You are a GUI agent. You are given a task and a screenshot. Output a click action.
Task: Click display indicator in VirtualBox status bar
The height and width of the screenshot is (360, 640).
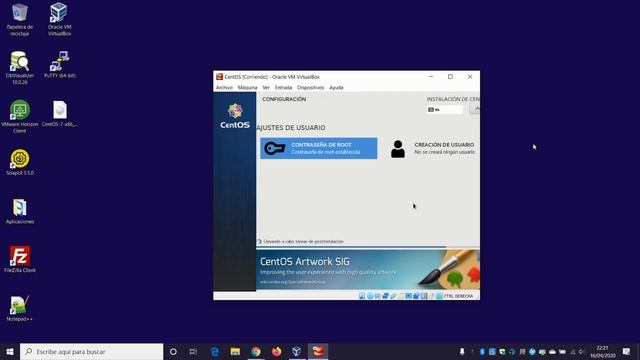point(409,296)
